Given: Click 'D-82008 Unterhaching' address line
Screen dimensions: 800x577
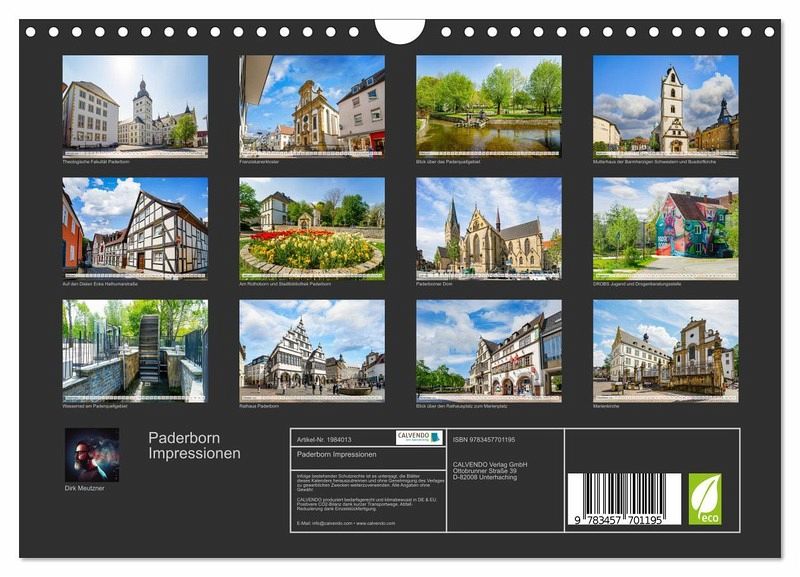Looking at the screenshot, I should tap(485, 478).
